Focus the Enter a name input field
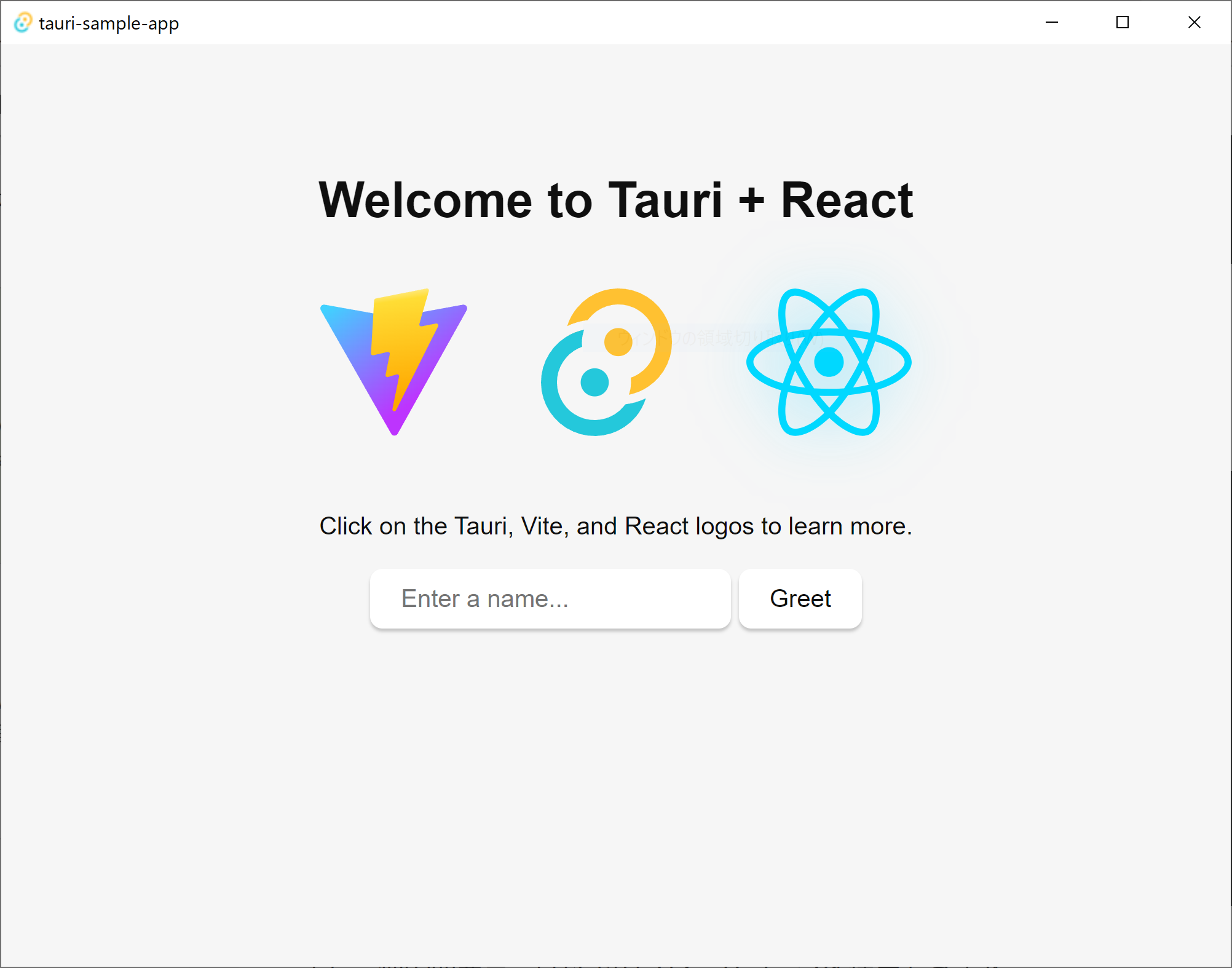 (550, 598)
